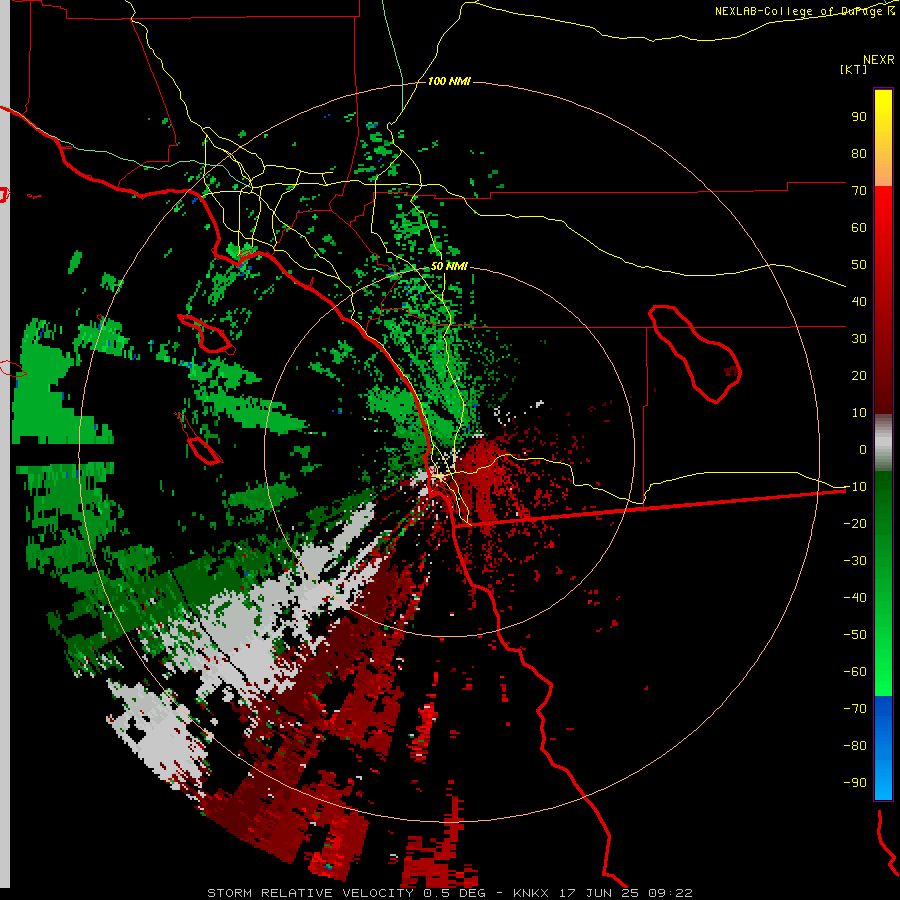Click the 50 value on velocity scale

point(859,265)
